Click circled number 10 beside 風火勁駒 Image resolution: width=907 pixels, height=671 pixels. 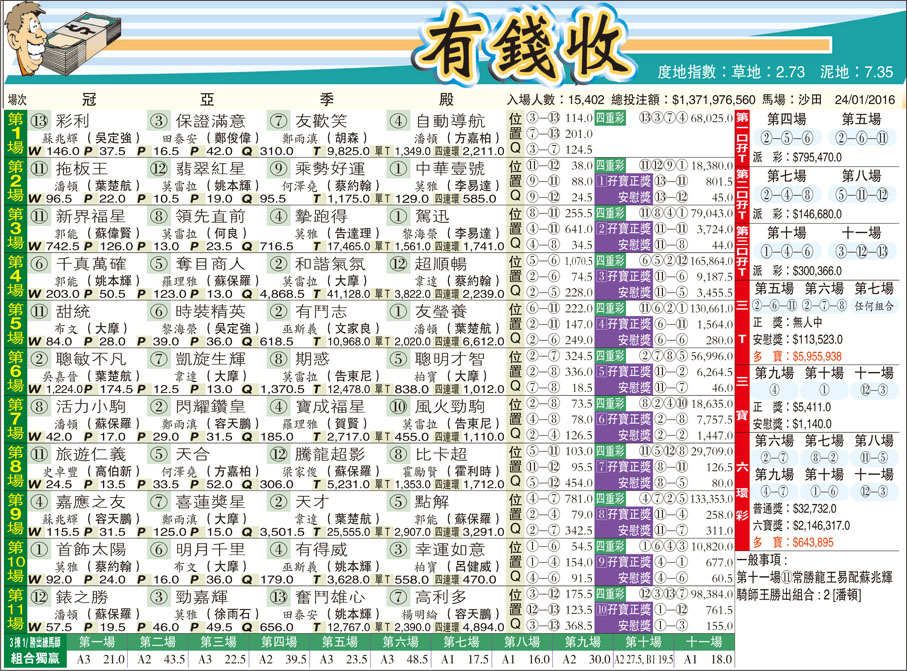point(398,407)
